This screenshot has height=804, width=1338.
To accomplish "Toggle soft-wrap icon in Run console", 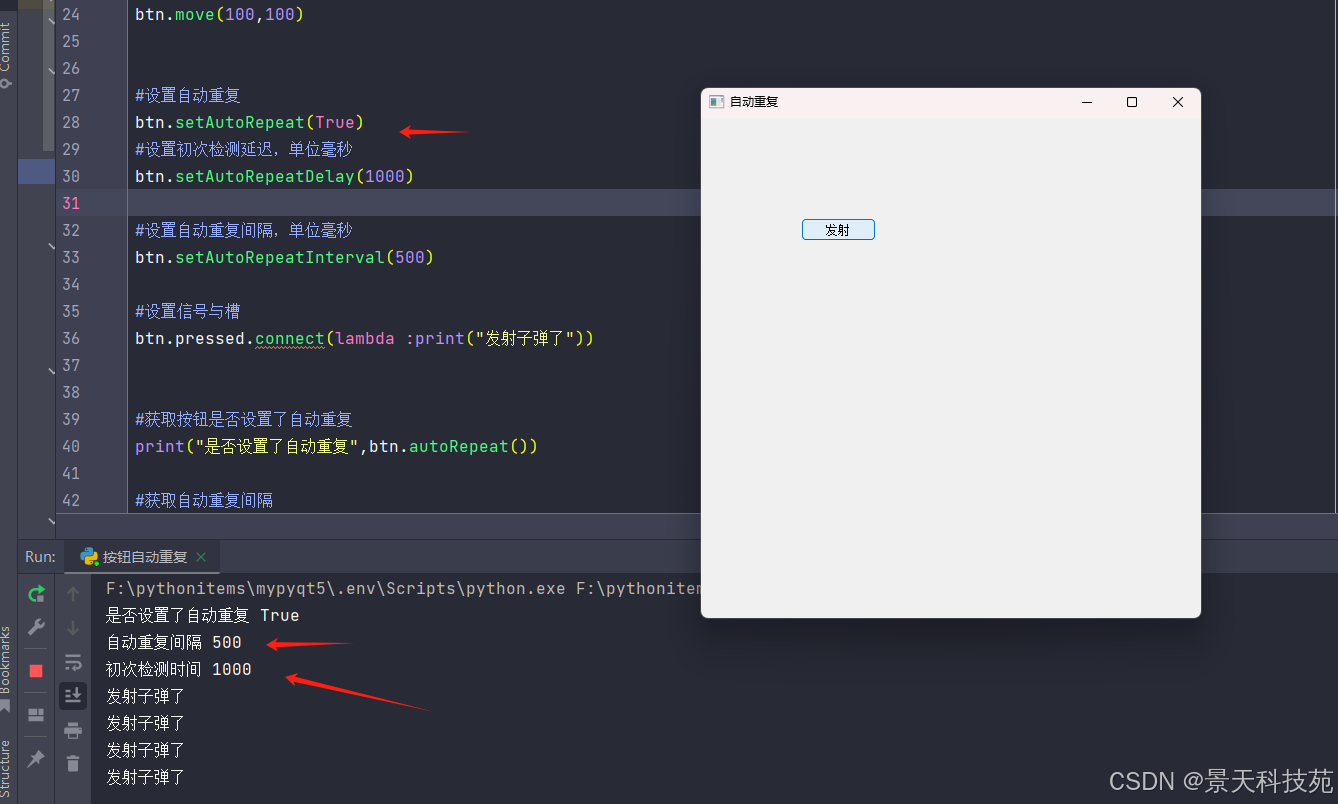I will [73, 662].
